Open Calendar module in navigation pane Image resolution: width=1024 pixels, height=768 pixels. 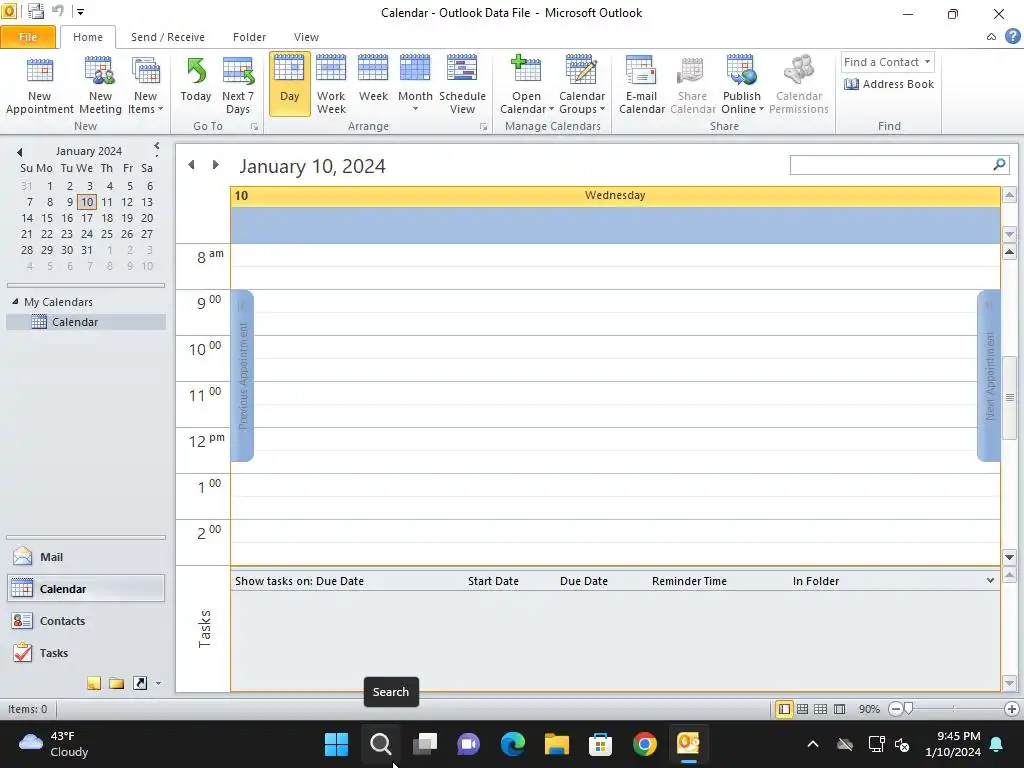pos(86,588)
